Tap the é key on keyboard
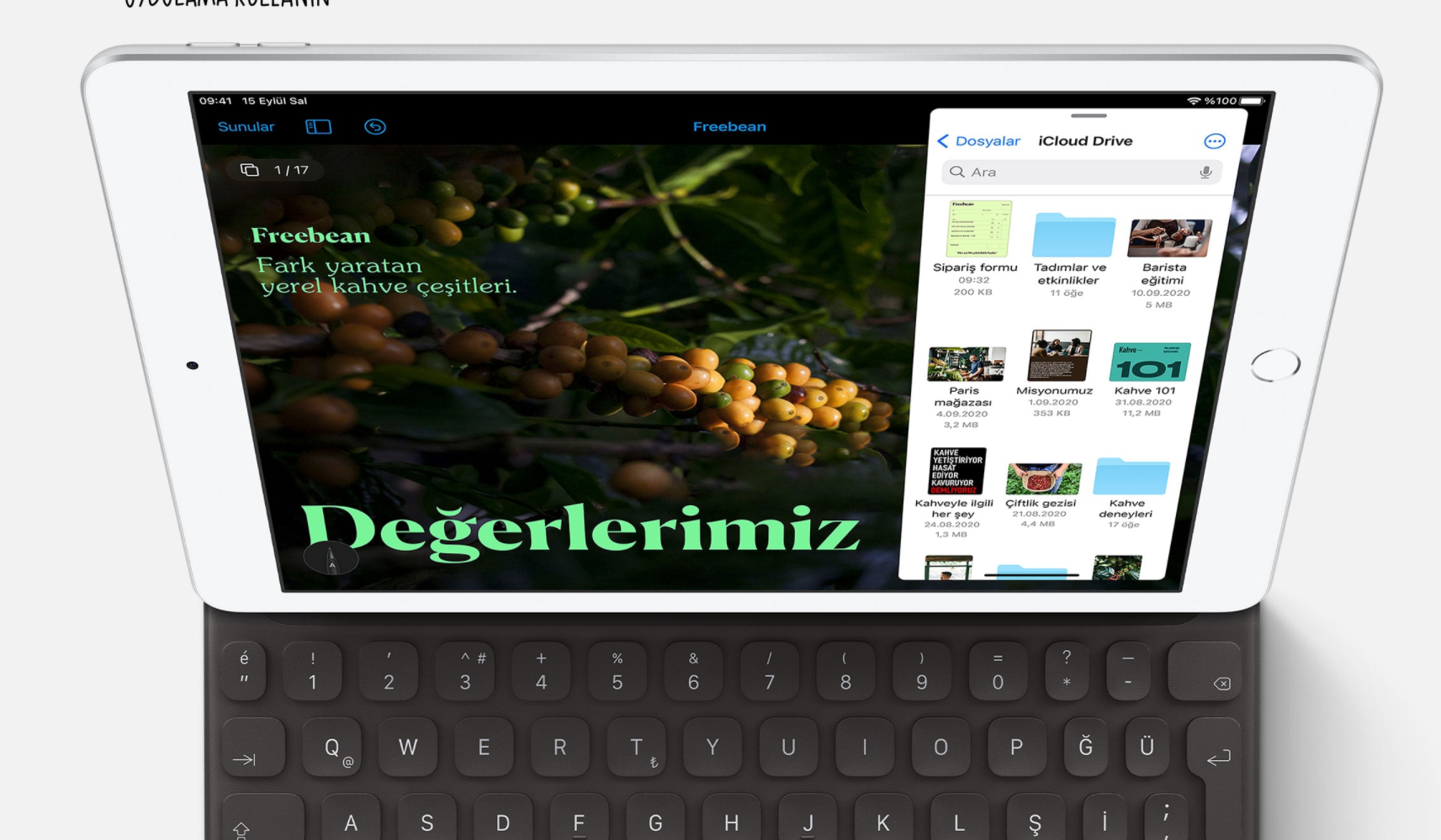Screen dimensions: 1441x840 (244, 671)
